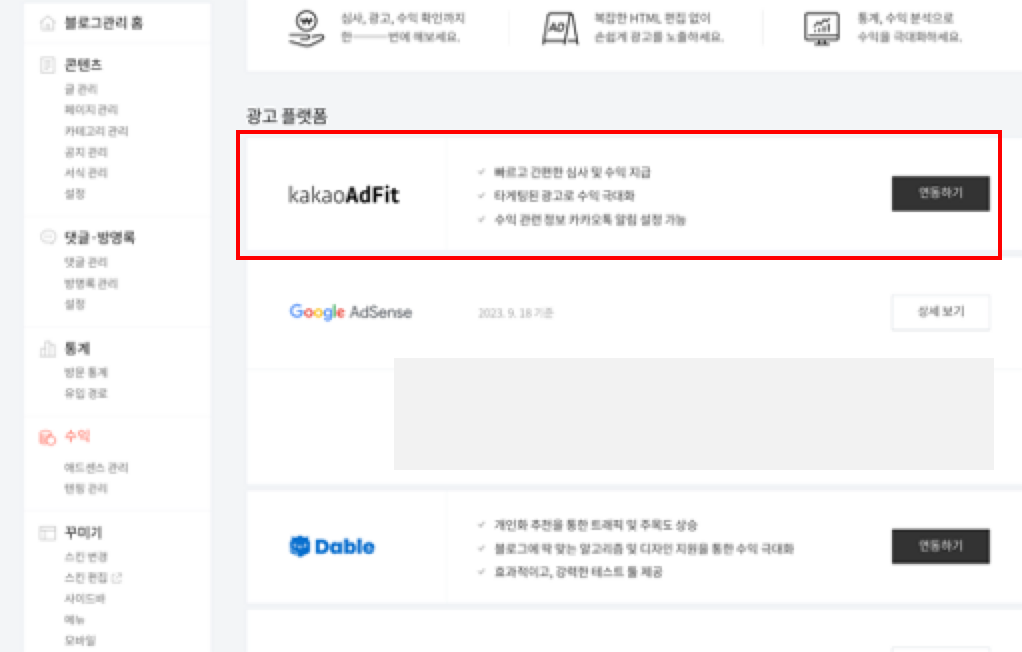Click kakaoAdFit bullet 타게팅된 광고로 수익 극대화
The height and width of the screenshot is (652, 1022).
coord(564,196)
